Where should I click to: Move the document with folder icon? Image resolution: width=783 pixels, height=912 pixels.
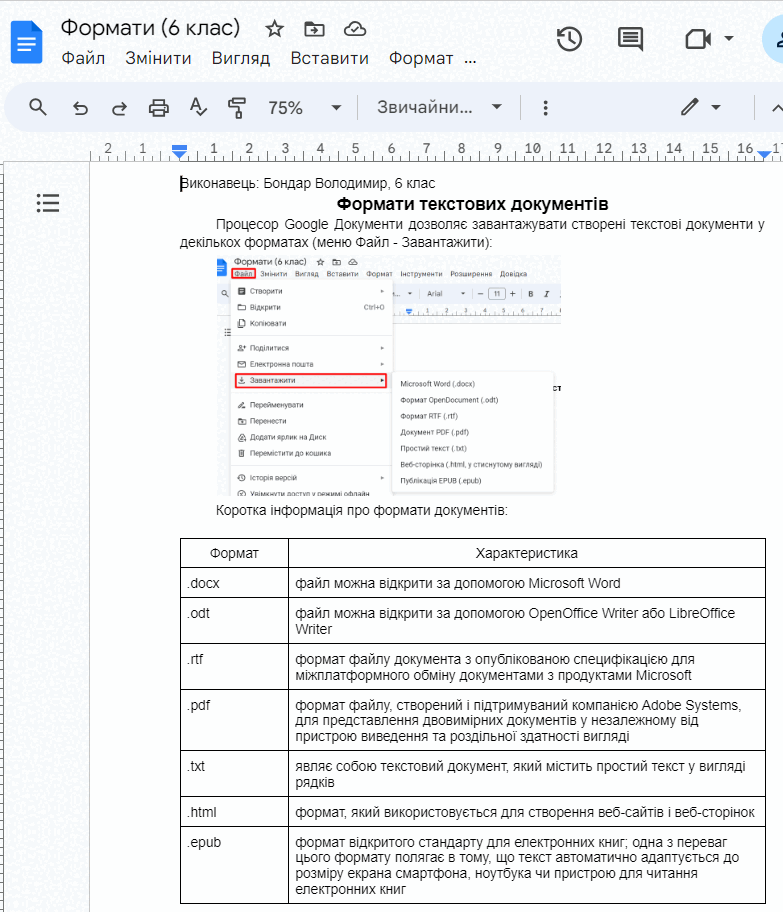coord(314,28)
